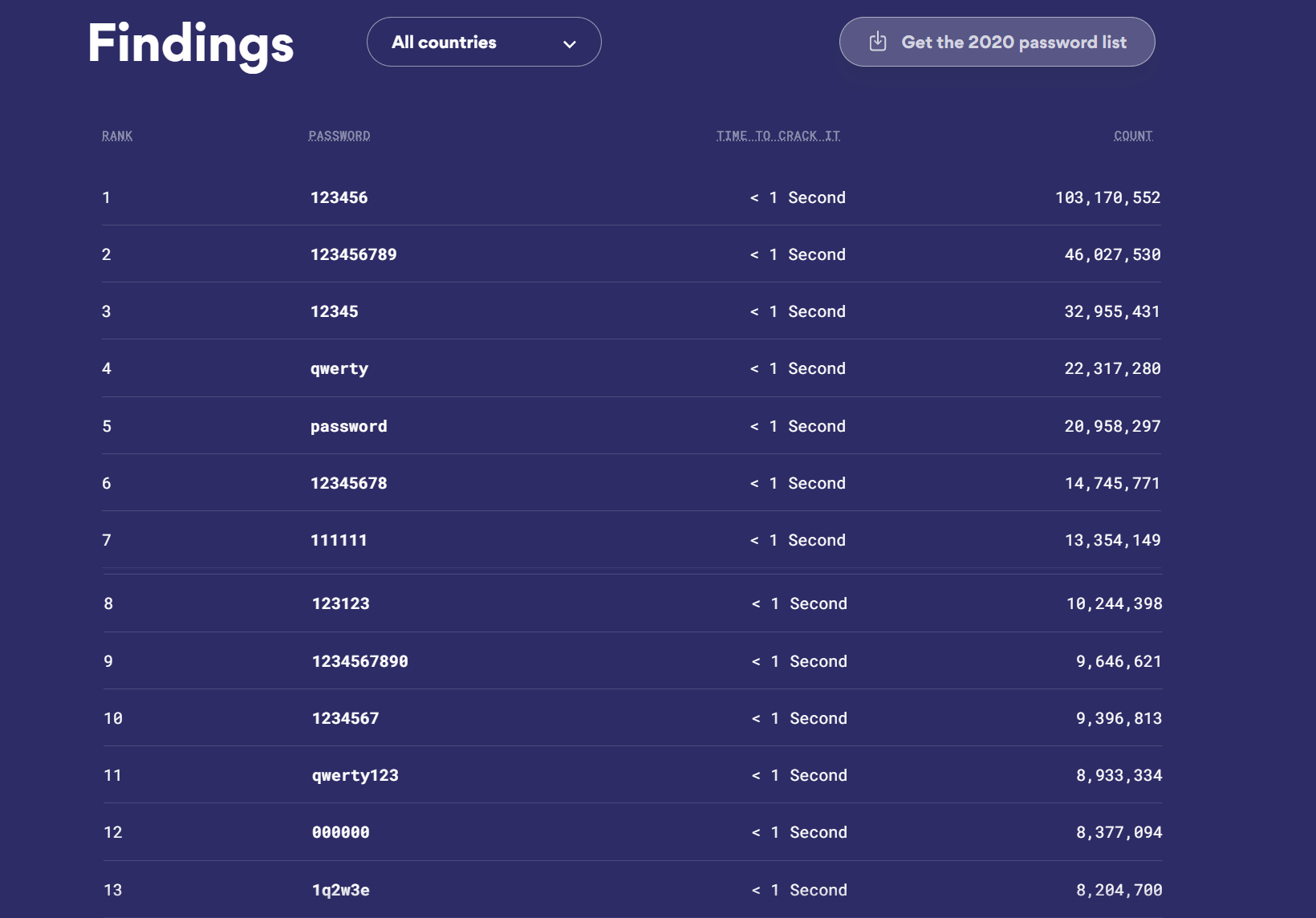
Task: Select password 123456 in rank 1 row
Action: pyautogui.click(x=339, y=197)
